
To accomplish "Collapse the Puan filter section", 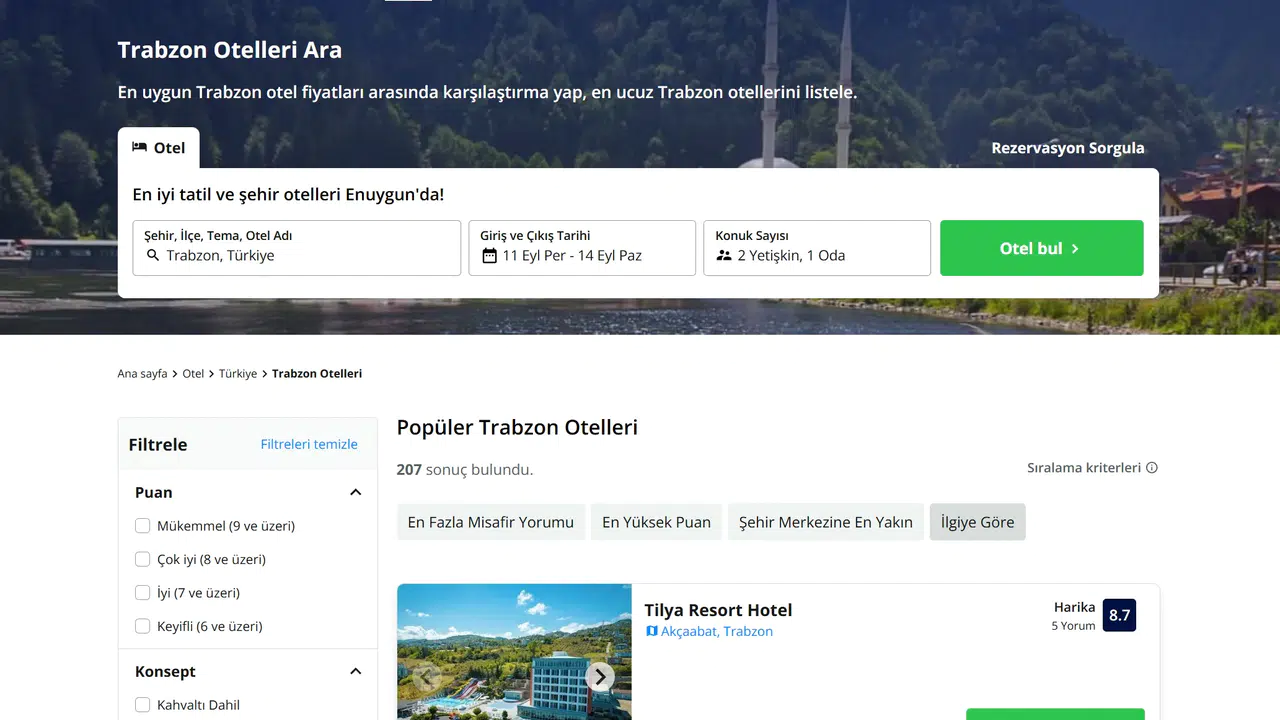I will [355, 493].
